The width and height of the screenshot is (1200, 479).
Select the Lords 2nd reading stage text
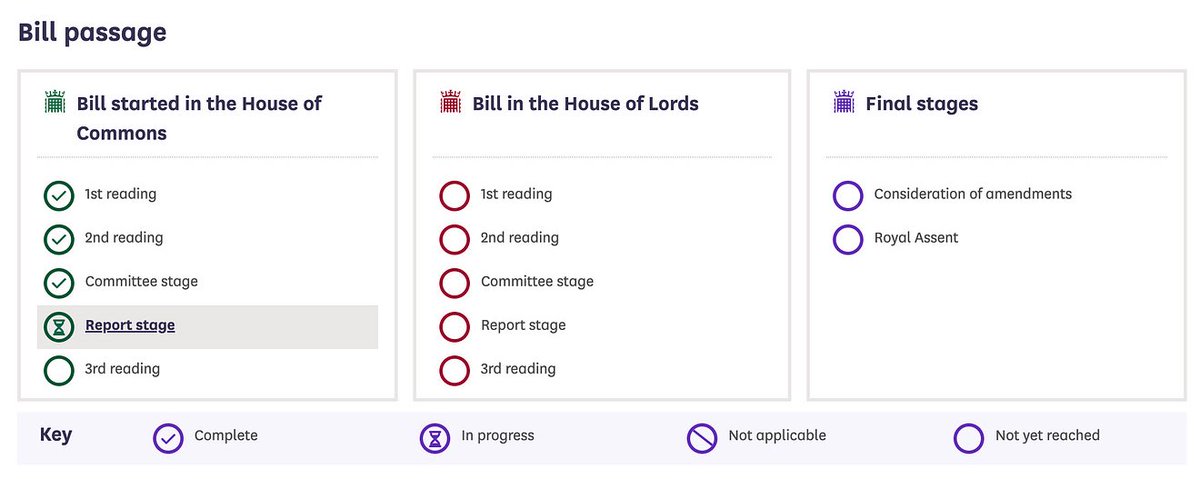(519, 238)
